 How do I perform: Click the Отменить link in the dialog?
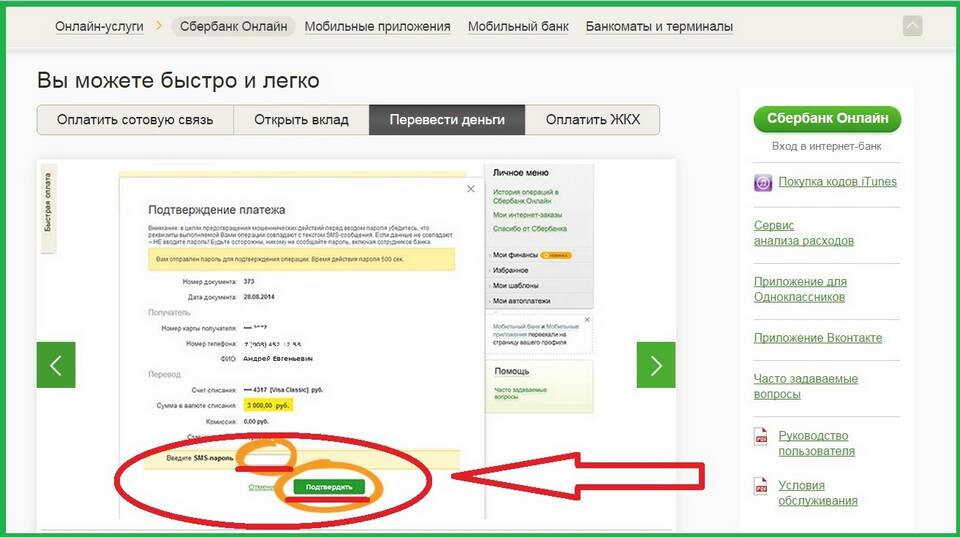click(262, 487)
